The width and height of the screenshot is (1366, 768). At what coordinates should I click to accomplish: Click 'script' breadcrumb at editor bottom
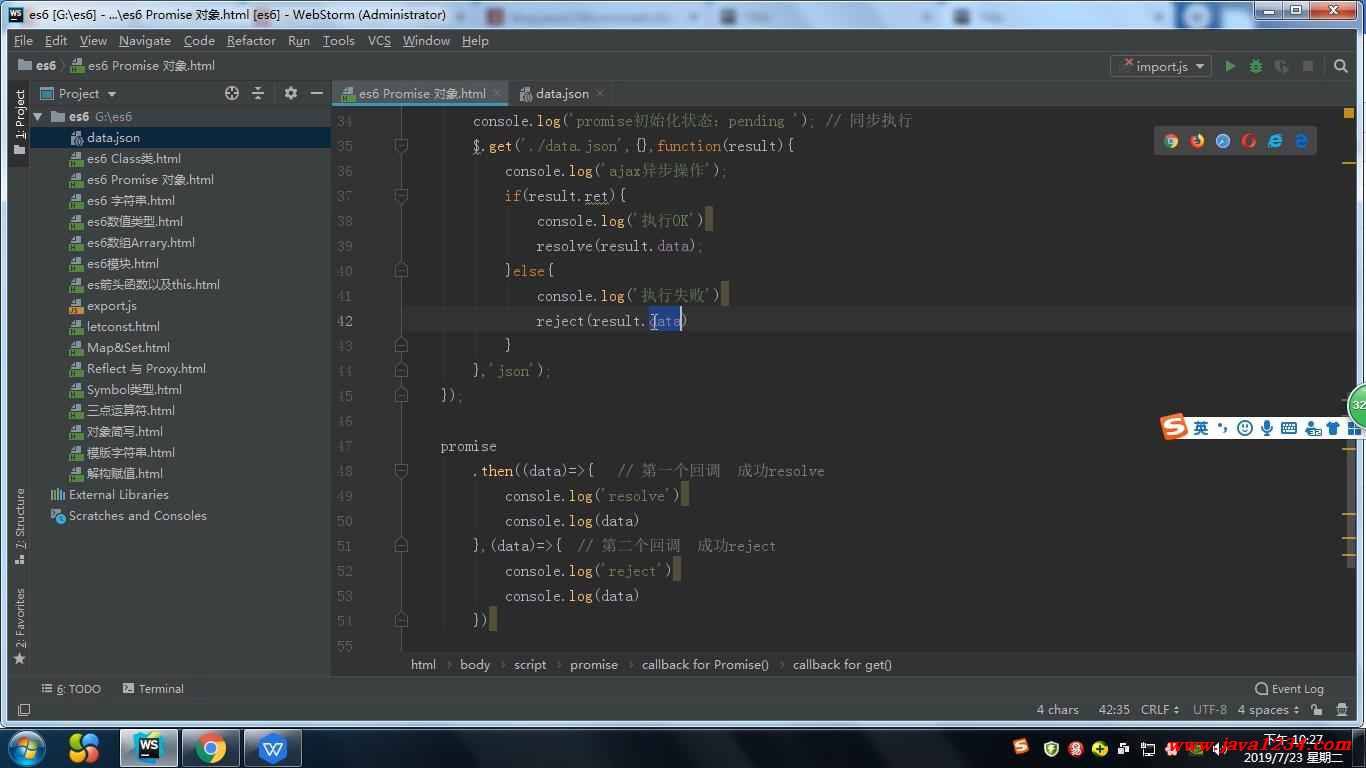(530, 665)
